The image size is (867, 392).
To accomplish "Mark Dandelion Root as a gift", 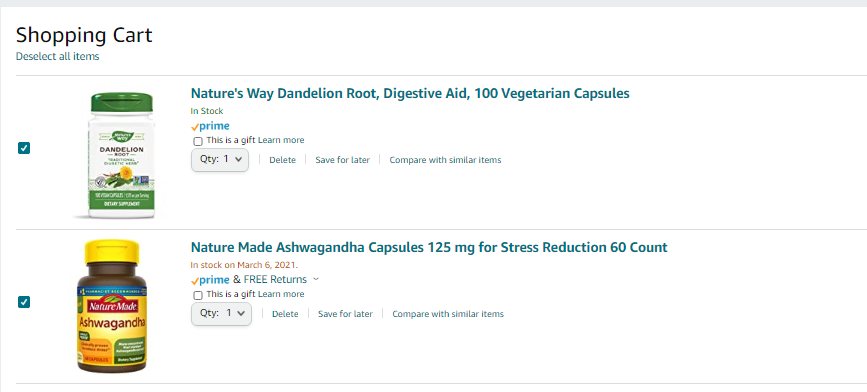I will tap(198, 141).
